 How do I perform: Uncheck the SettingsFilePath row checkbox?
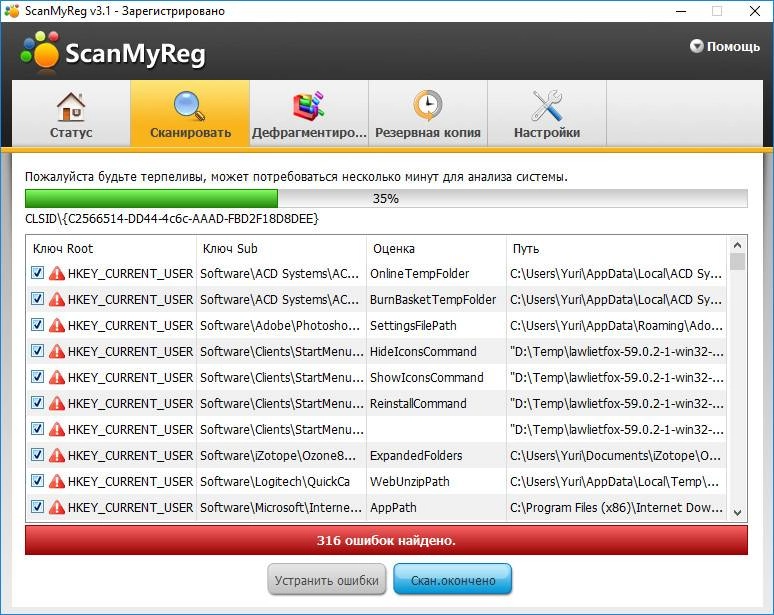pos(38,325)
